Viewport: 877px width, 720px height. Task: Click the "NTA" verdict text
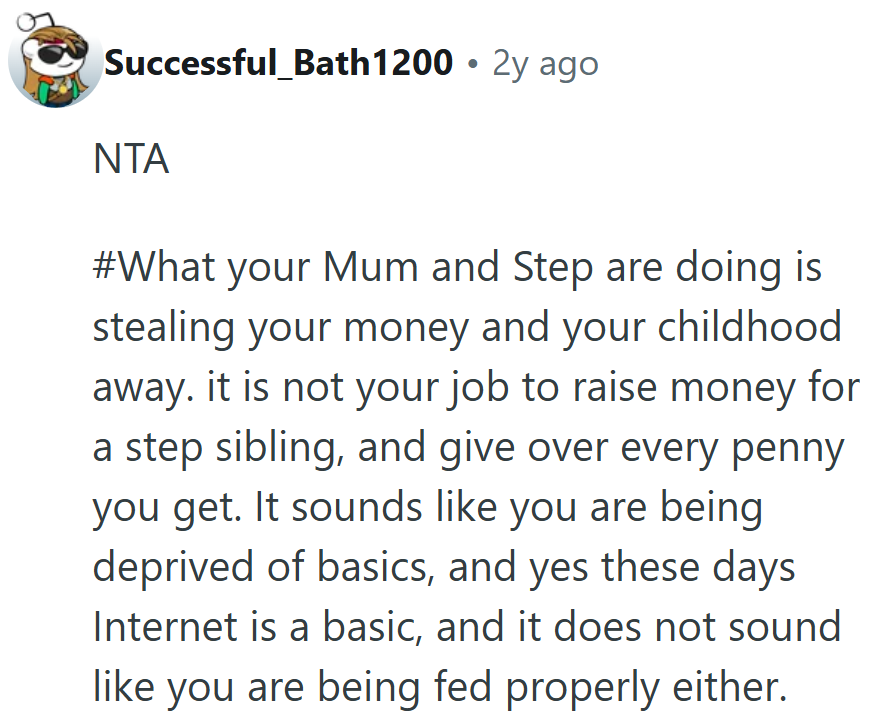click(131, 160)
